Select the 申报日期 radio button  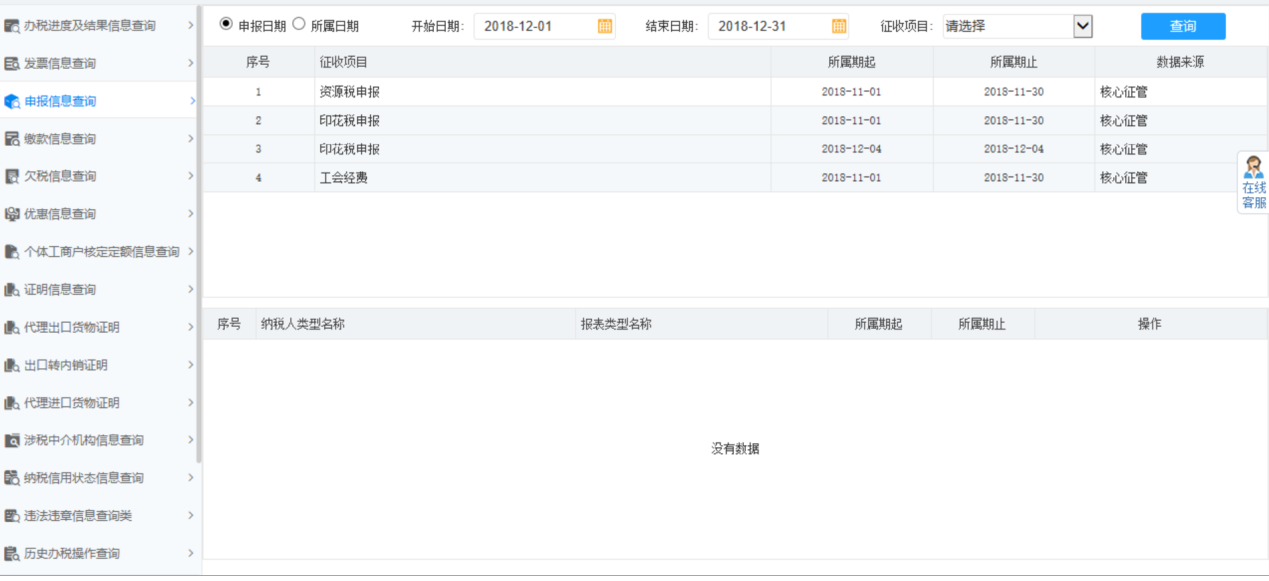pos(226,24)
